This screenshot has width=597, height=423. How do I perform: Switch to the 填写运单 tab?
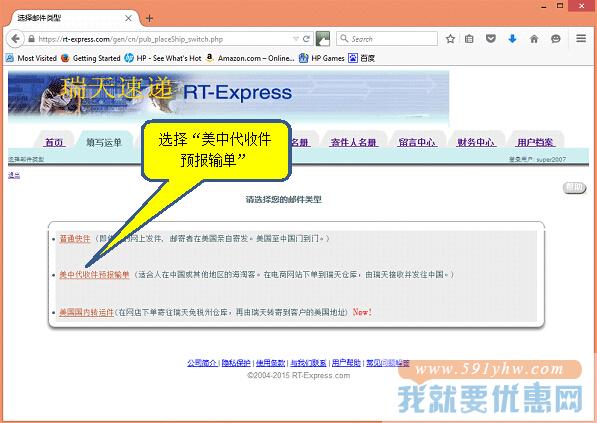104,142
